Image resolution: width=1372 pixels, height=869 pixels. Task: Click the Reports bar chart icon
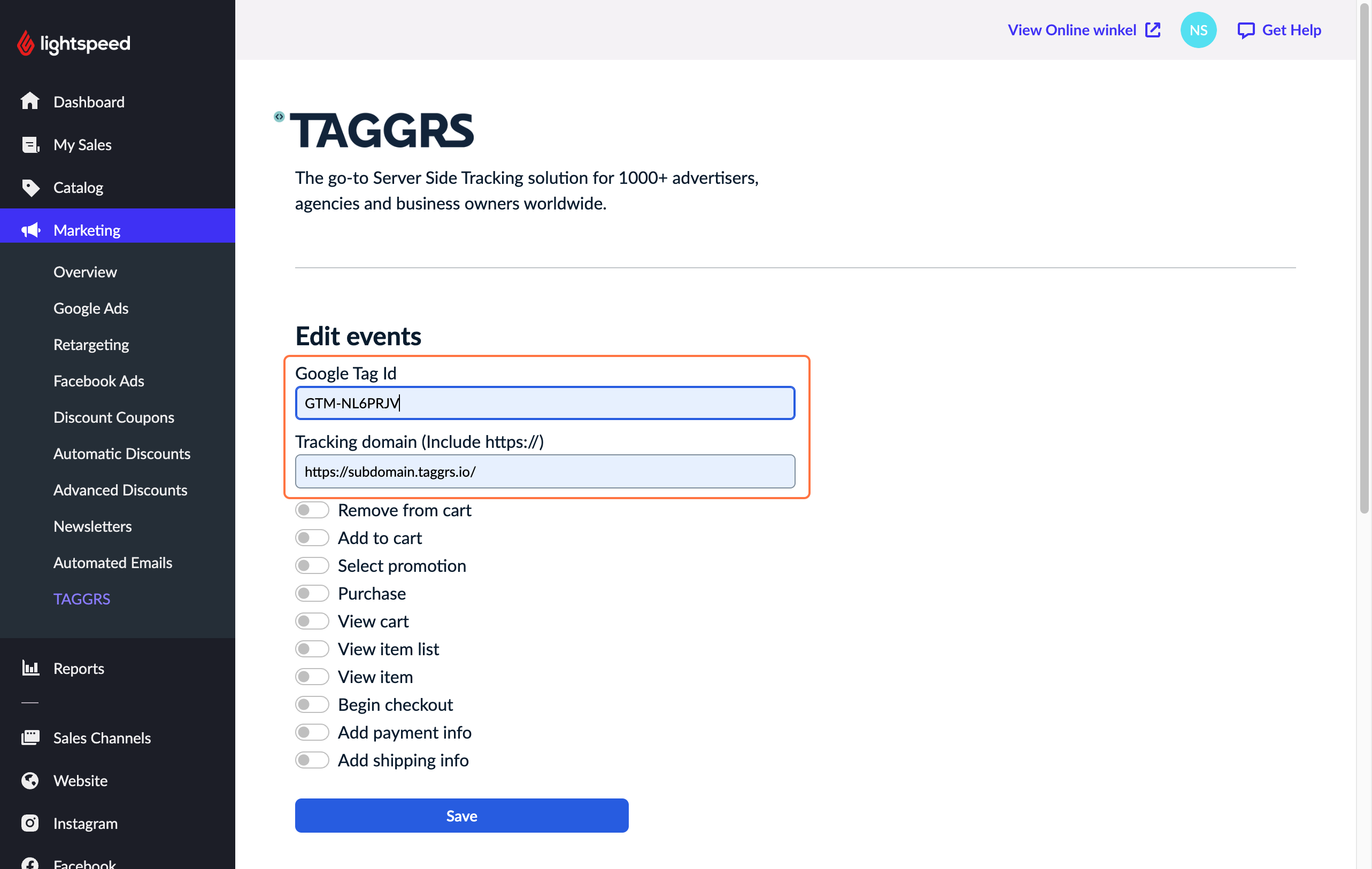(x=30, y=668)
